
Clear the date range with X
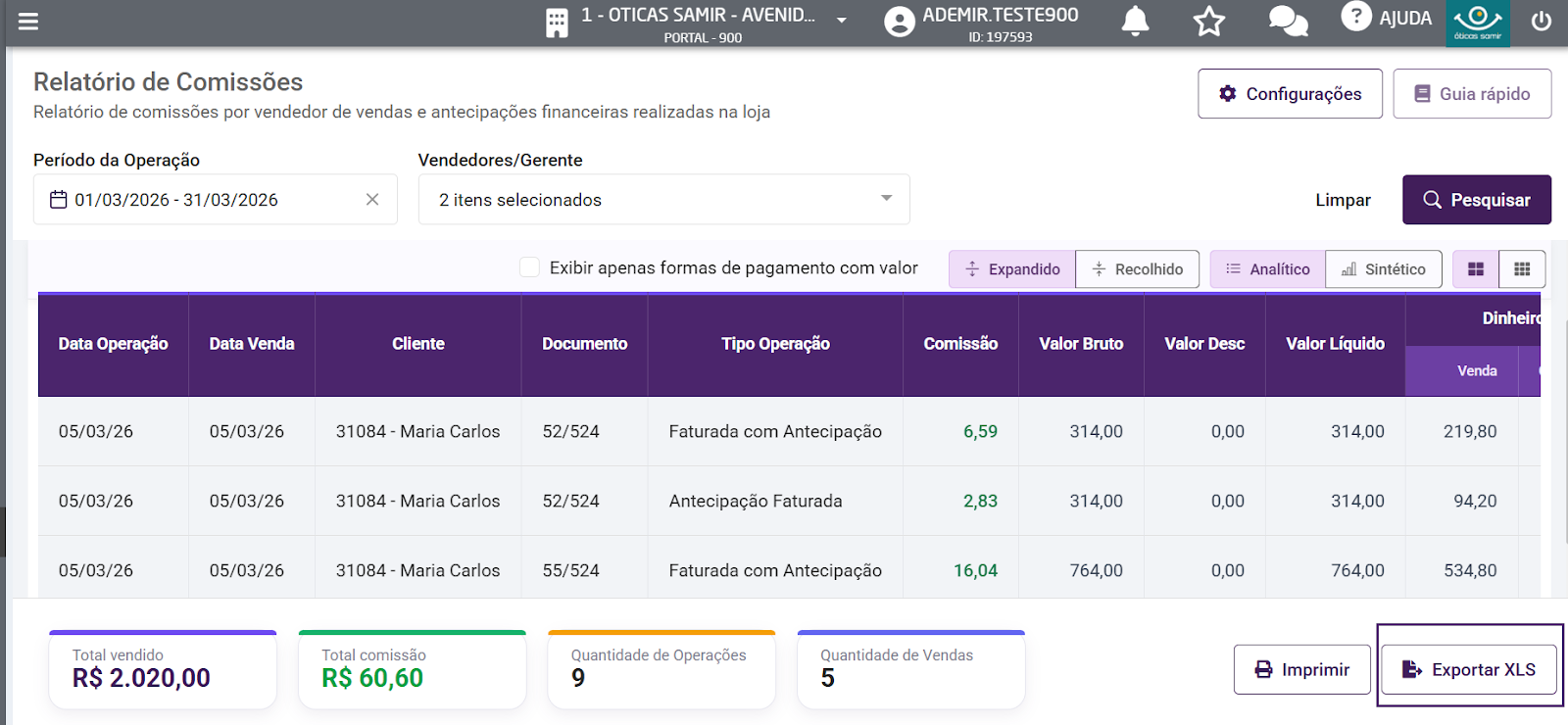click(372, 200)
